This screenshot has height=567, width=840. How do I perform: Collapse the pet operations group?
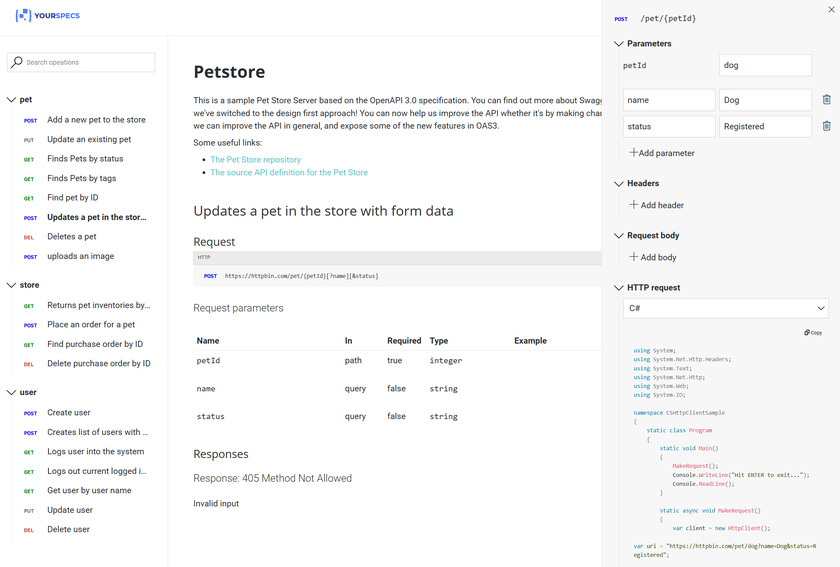[x=12, y=100]
